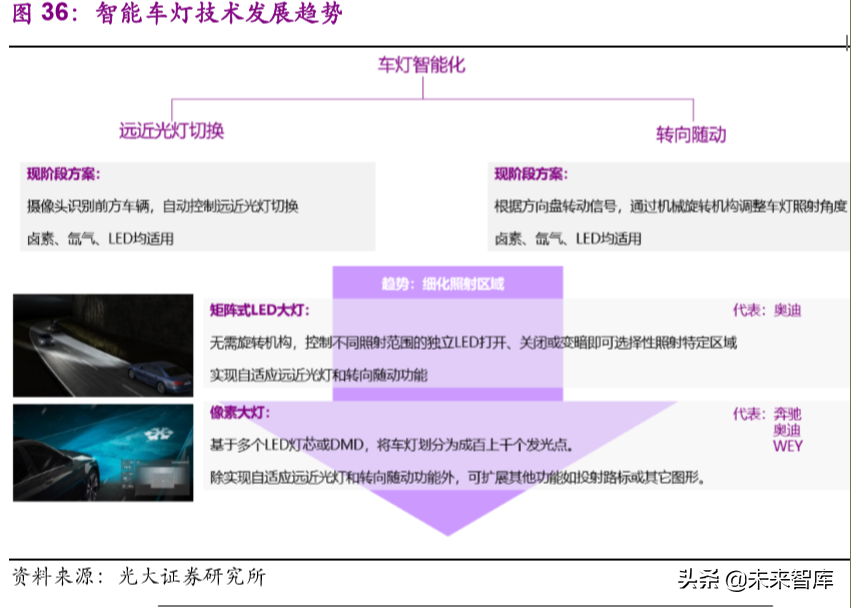
Task: Toggle the left 现阶段方案 box
Action: click(195, 204)
